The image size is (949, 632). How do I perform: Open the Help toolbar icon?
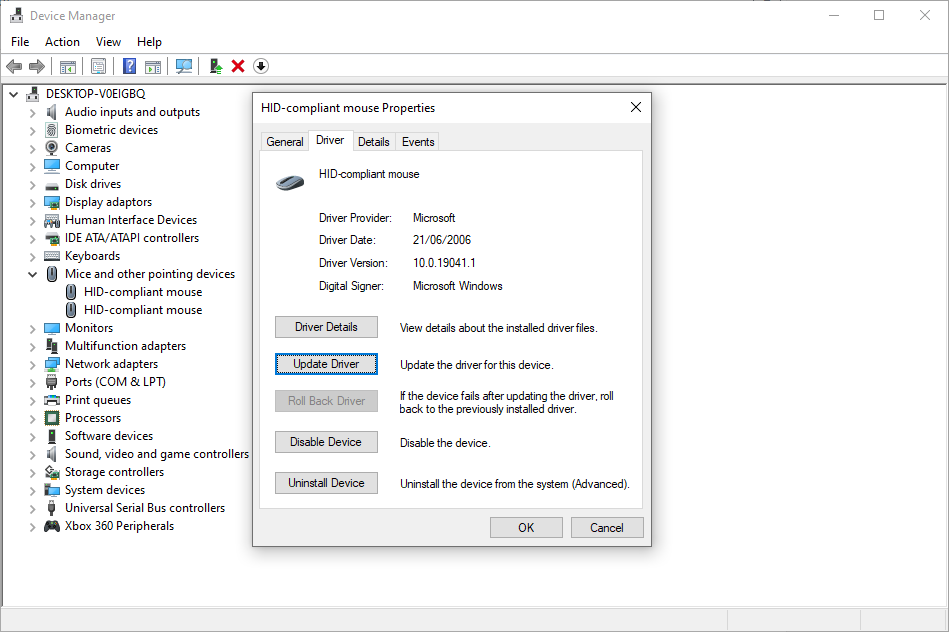pyautogui.click(x=129, y=66)
